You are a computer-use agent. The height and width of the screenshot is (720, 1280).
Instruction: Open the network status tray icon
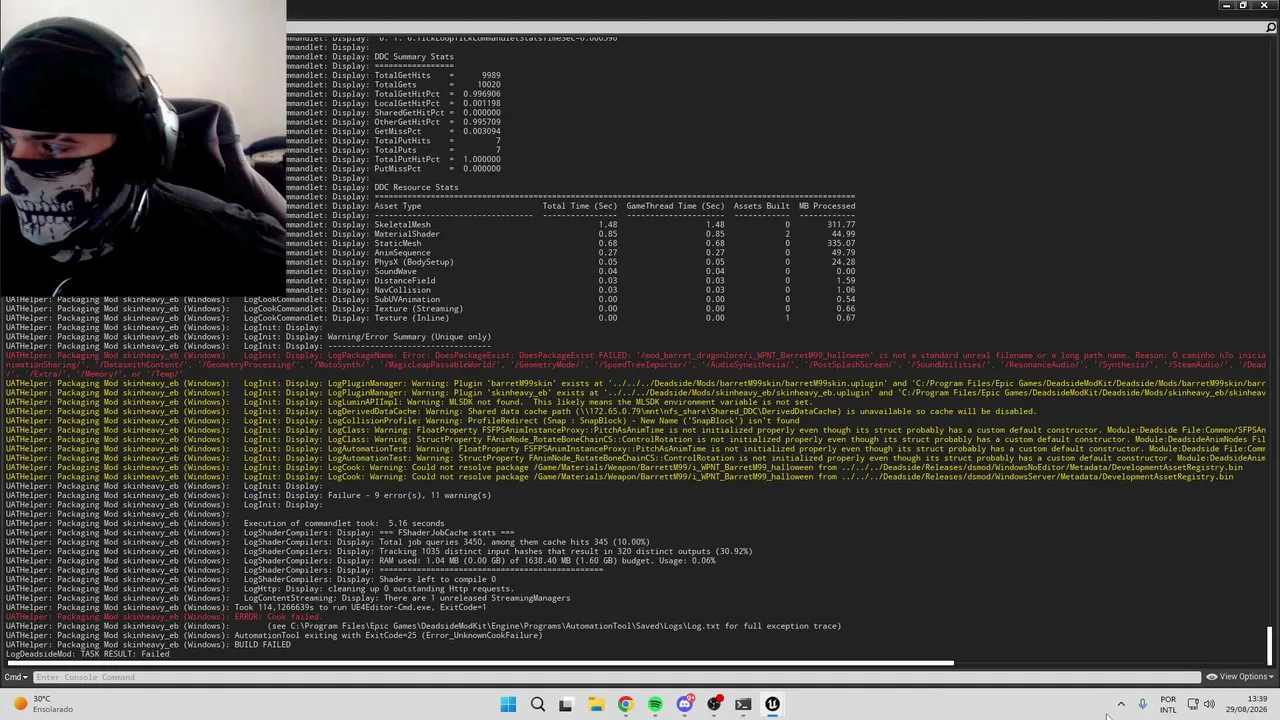coord(1192,705)
